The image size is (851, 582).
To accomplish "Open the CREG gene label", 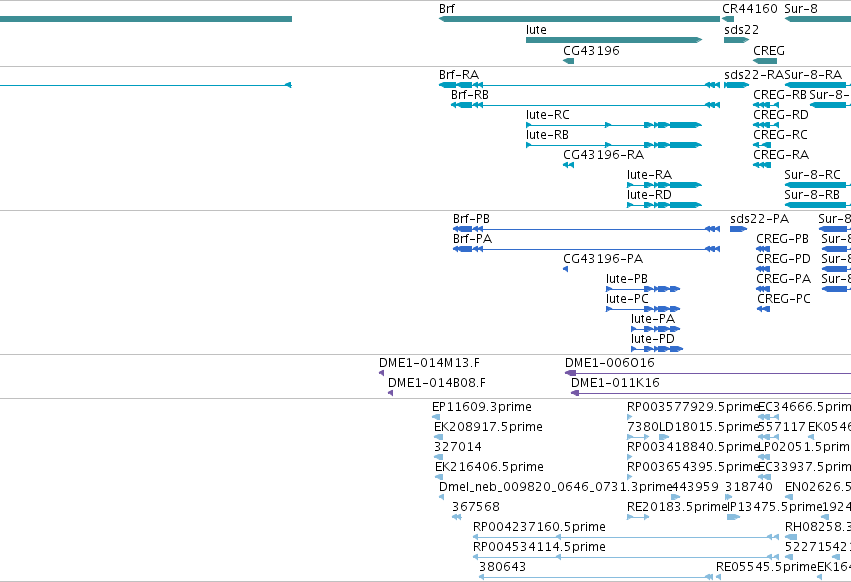I will (x=769, y=50).
